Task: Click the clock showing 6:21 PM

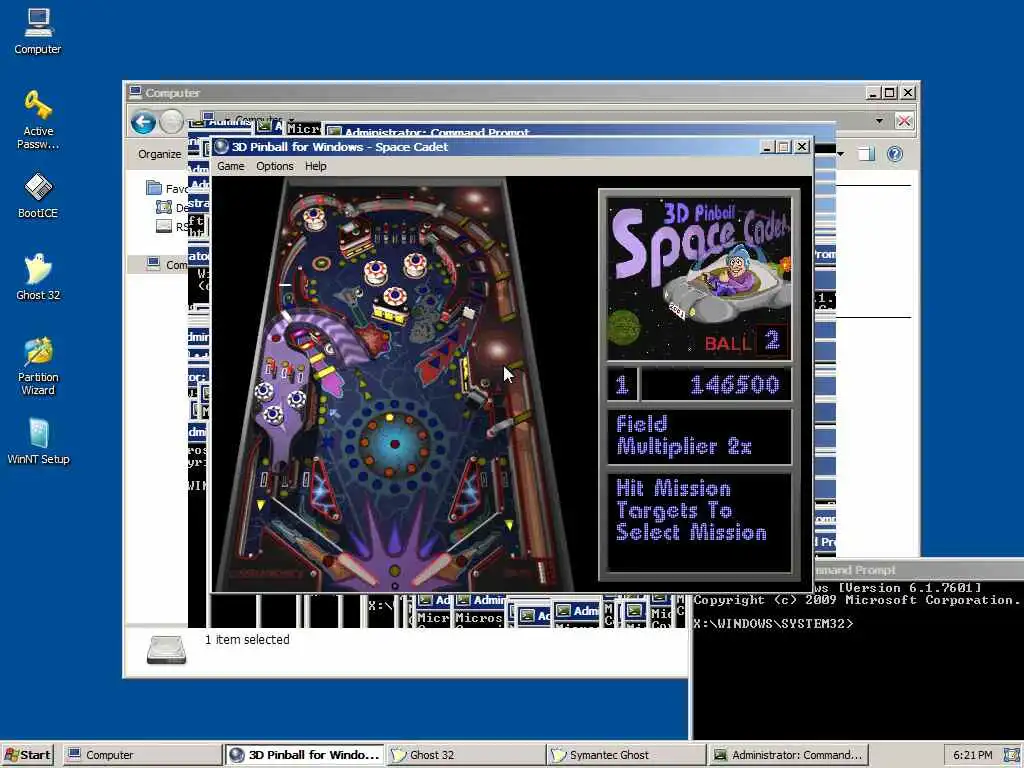Action: point(972,755)
